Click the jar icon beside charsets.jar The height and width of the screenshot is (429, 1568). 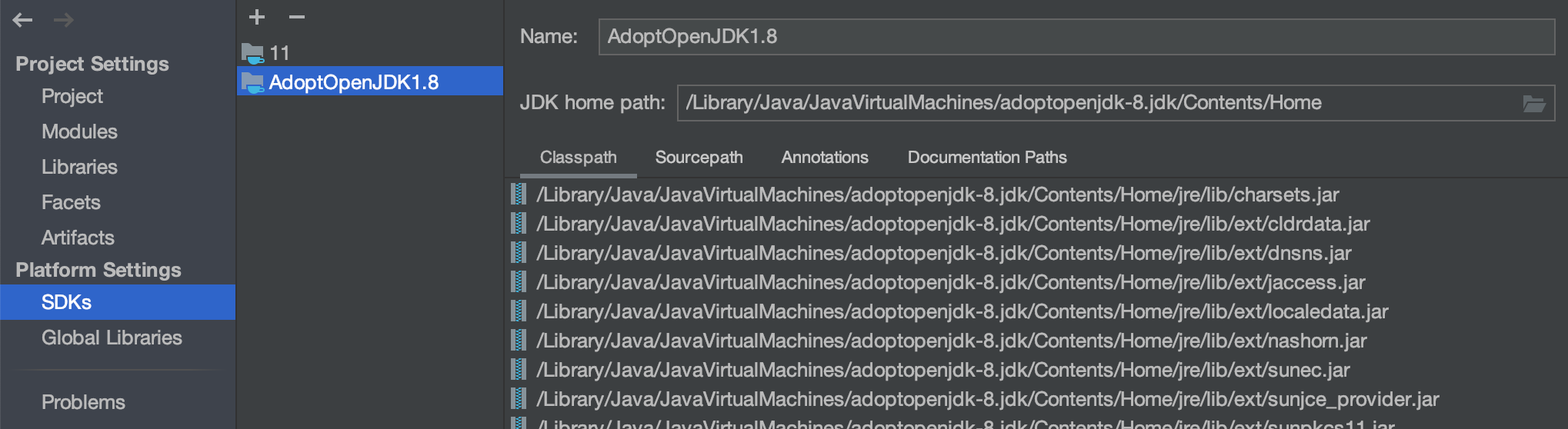pos(519,195)
